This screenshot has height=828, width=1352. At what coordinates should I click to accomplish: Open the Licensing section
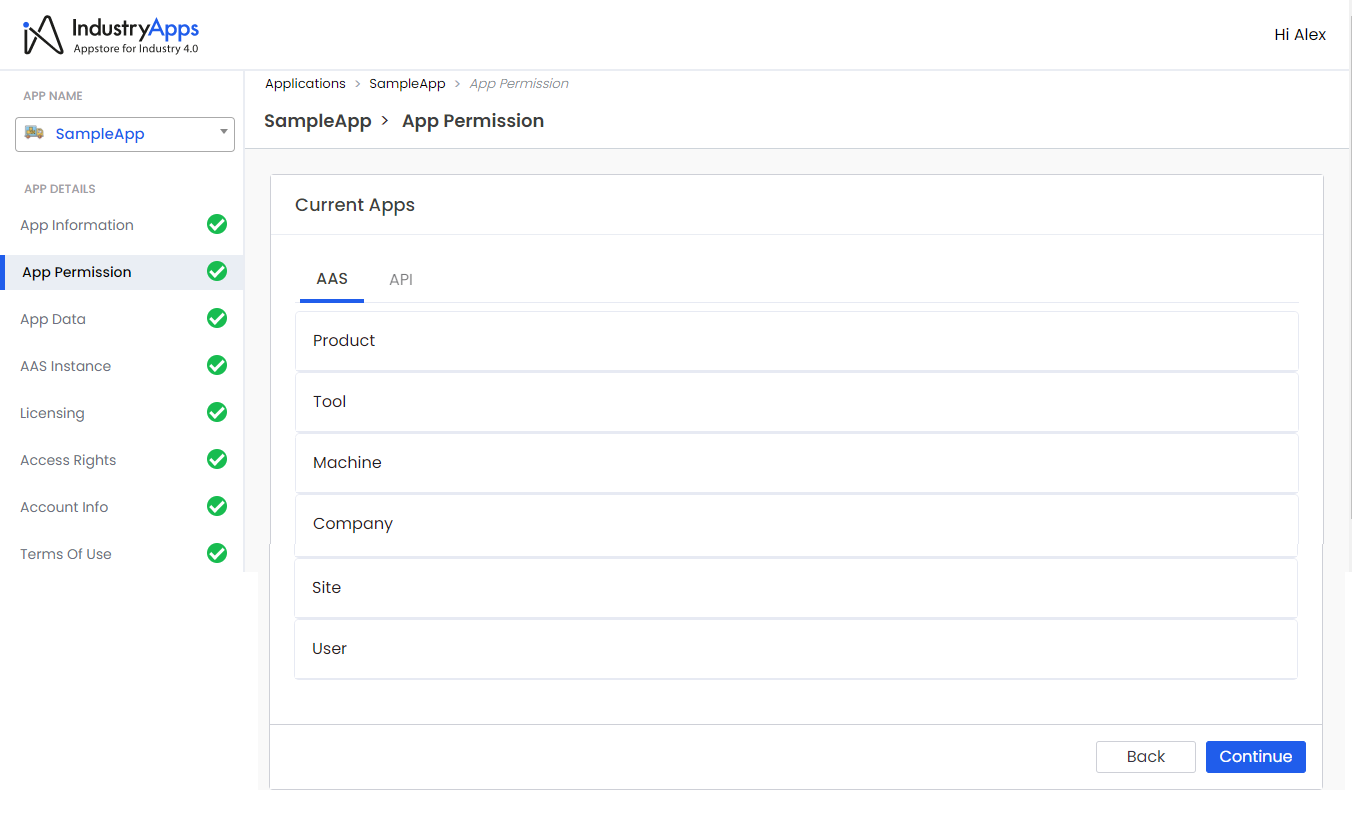coord(52,413)
